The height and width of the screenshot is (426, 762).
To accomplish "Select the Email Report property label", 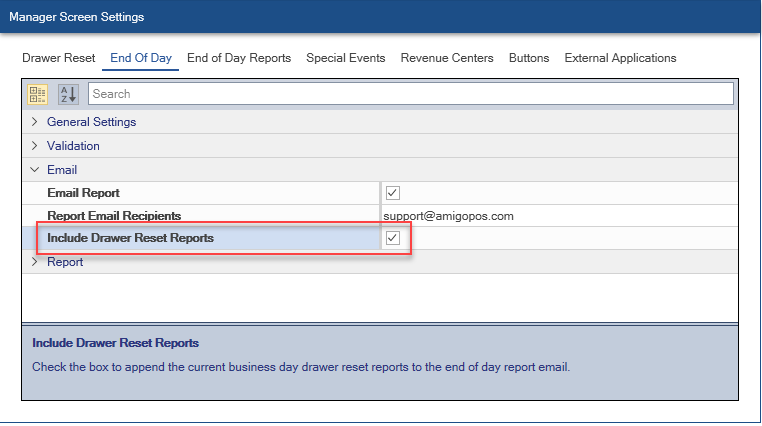I will (x=90, y=193).
